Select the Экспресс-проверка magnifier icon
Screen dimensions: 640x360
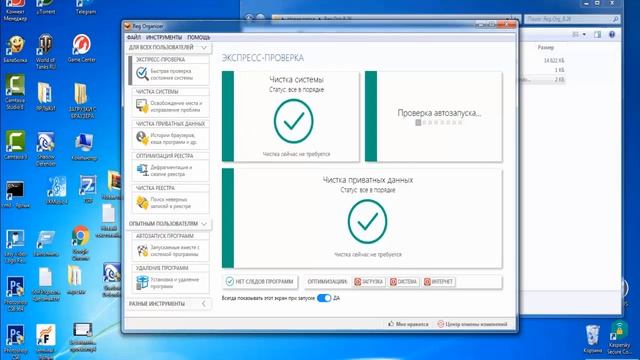pyautogui.click(x=142, y=73)
